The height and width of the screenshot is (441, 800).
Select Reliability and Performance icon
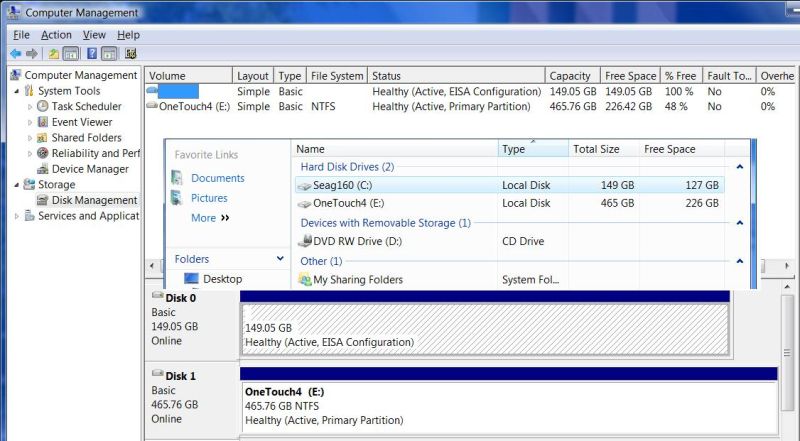(x=43, y=153)
